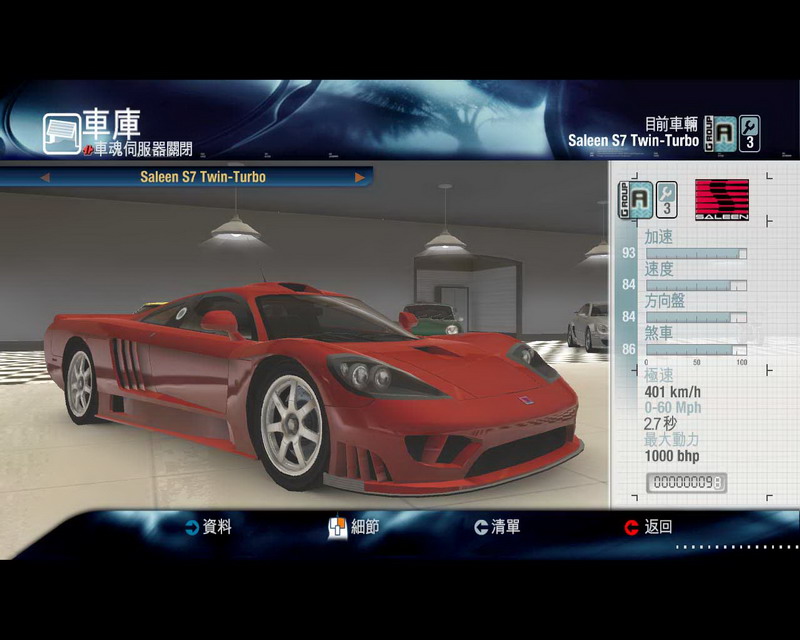This screenshot has height=640, width=800.
Task: Click the odometer counter display
Action: pyautogui.click(x=686, y=483)
